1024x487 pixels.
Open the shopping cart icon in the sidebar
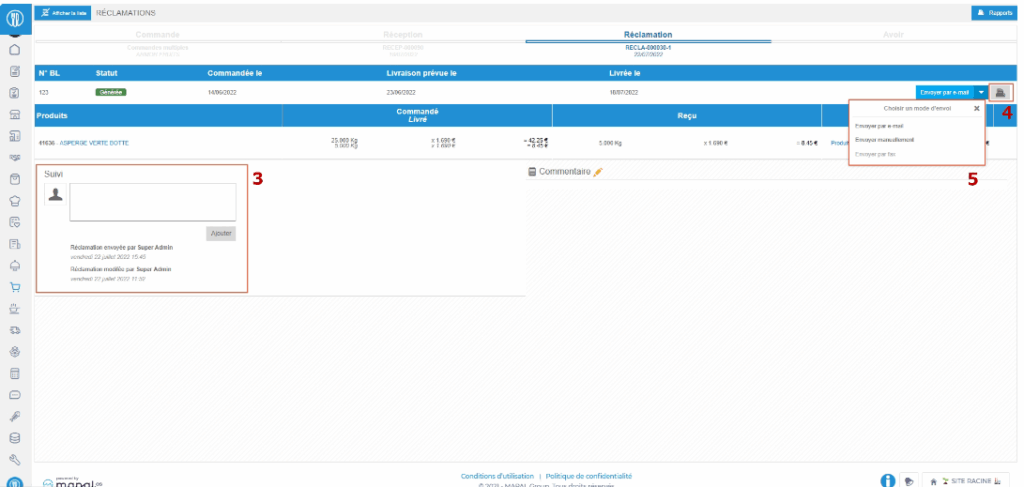pos(15,286)
